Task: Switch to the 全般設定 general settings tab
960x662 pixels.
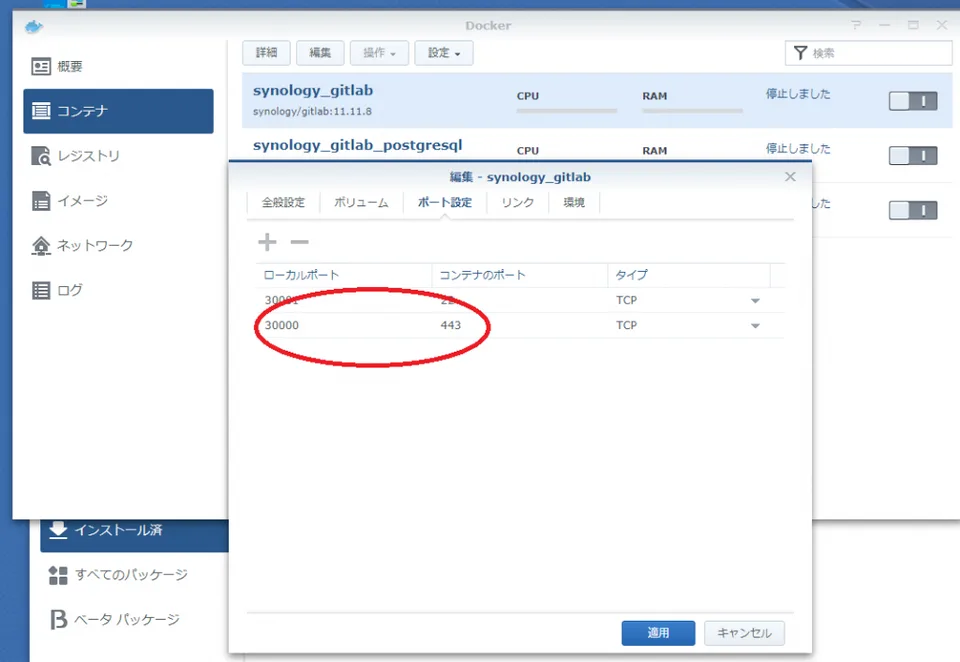Action: click(283, 202)
